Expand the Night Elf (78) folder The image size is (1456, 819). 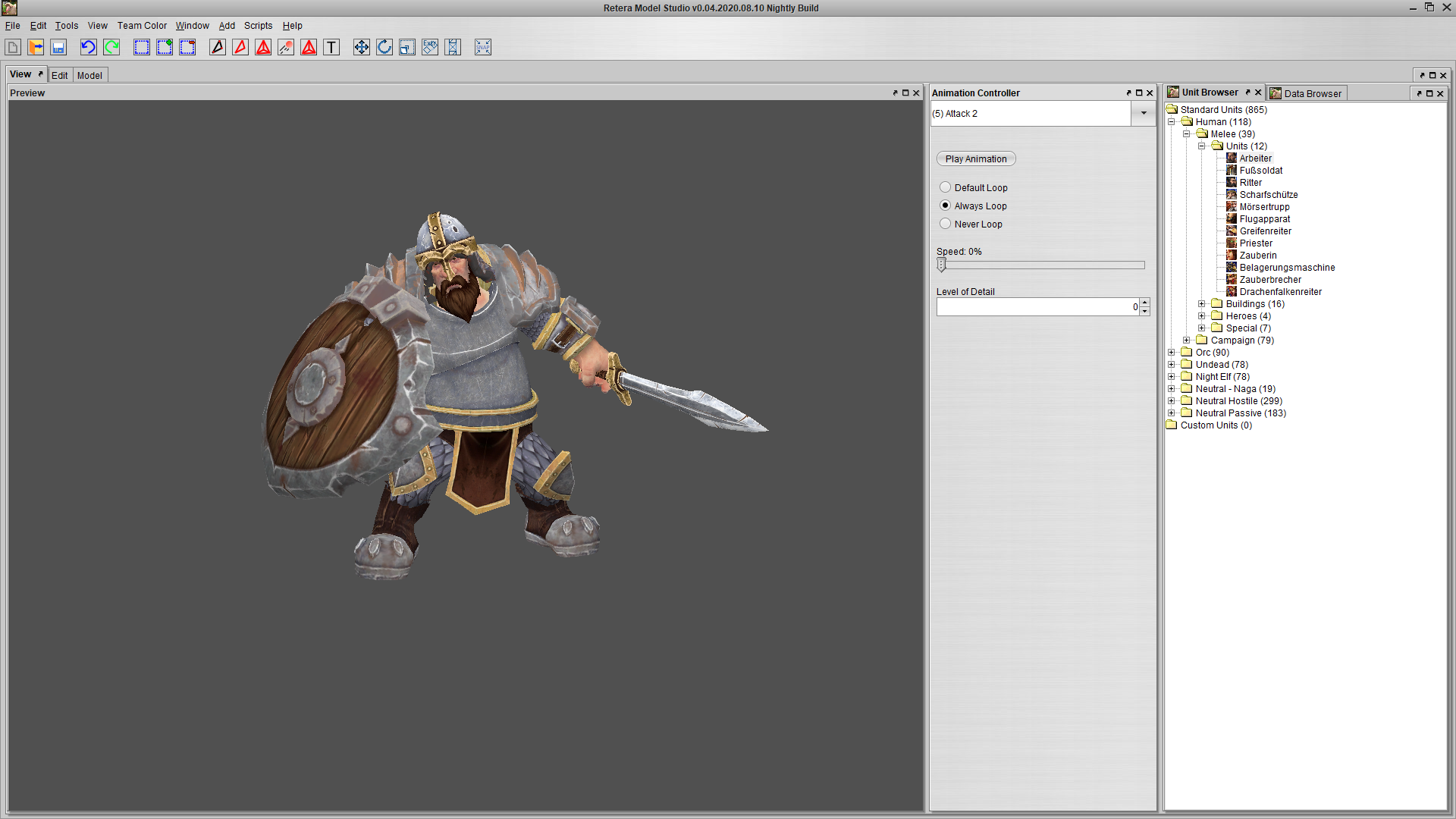[x=1172, y=377]
